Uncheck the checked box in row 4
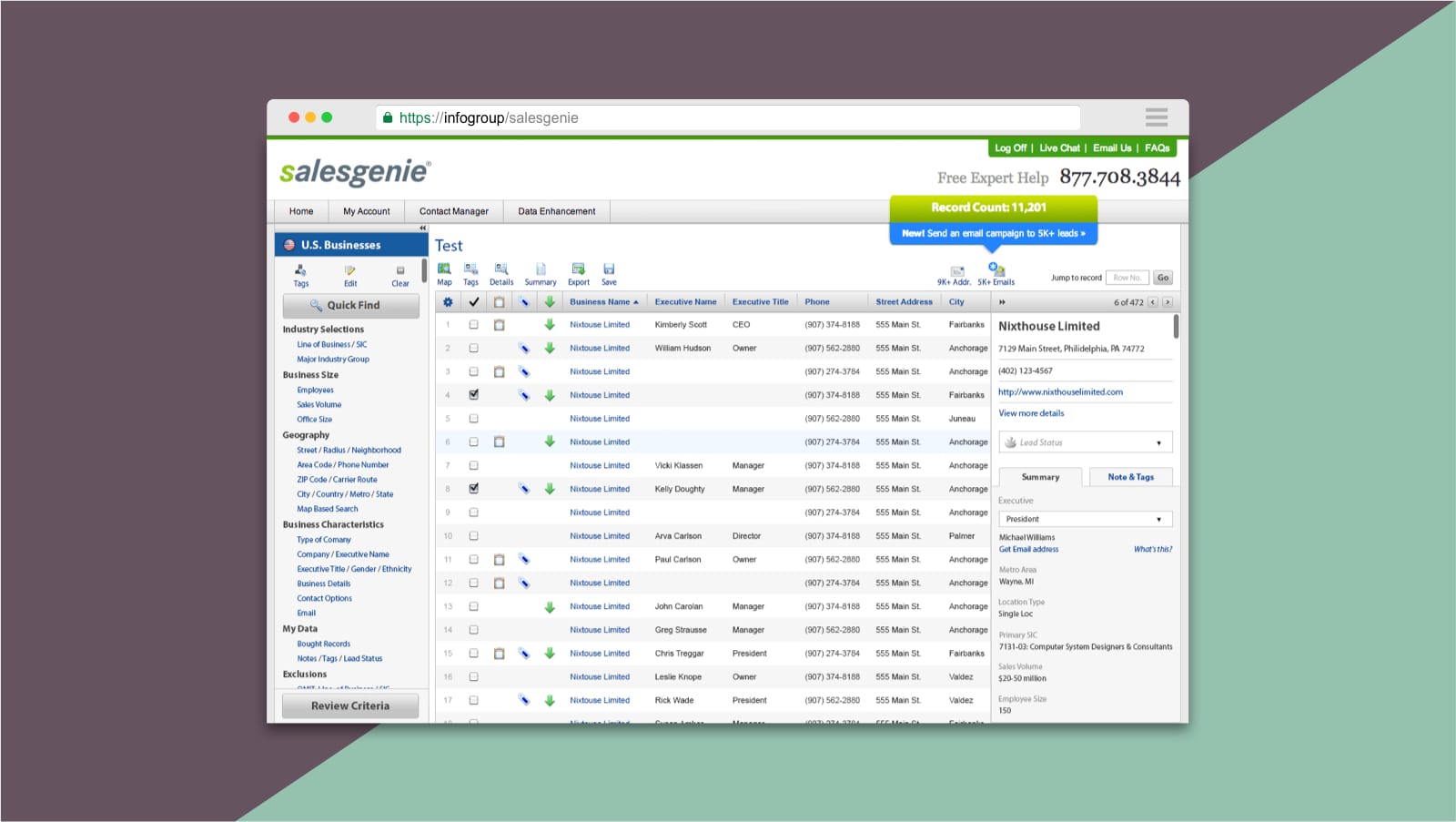1456x822 pixels. click(x=473, y=395)
